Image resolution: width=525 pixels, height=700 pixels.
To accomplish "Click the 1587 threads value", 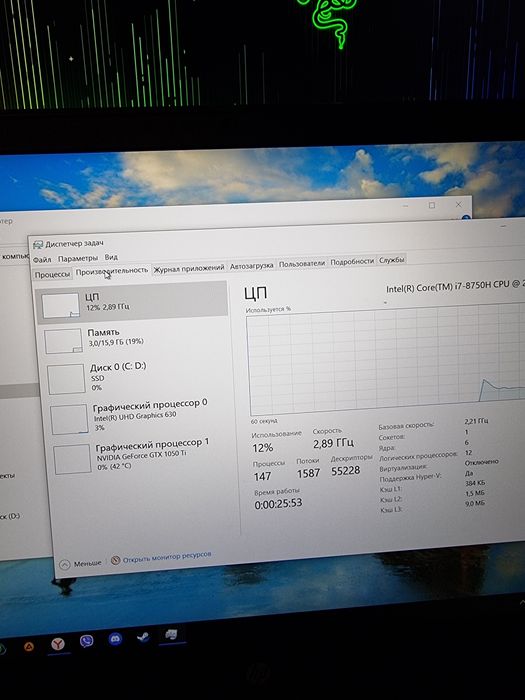I will coord(308,473).
